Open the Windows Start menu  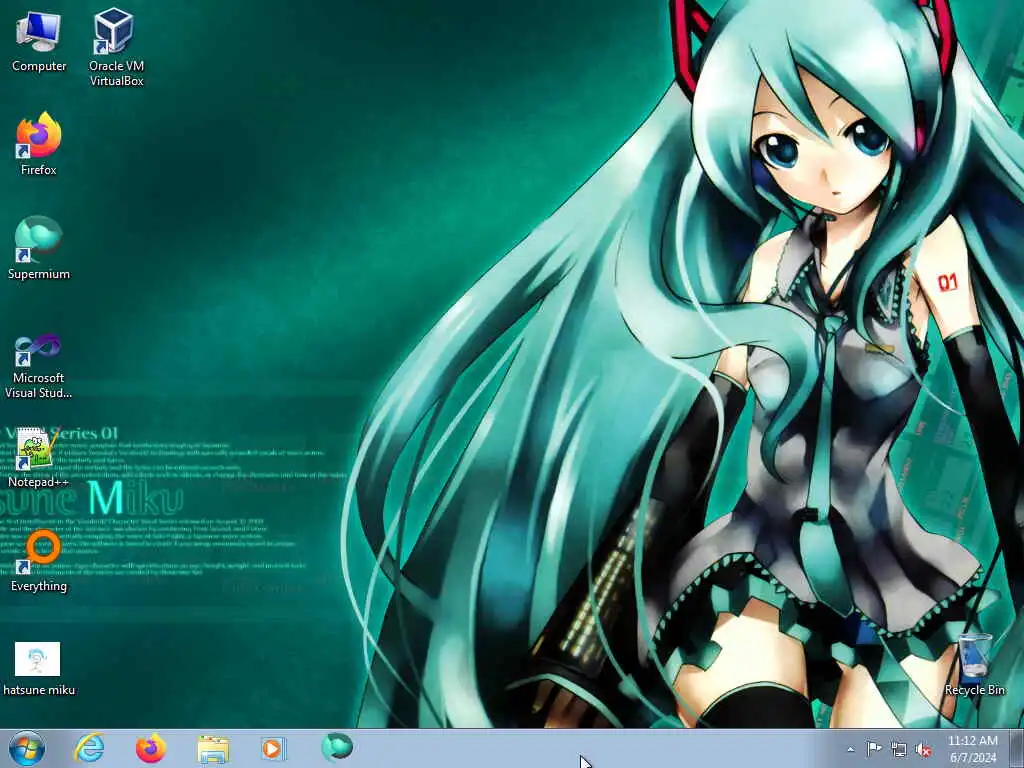pyautogui.click(x=27, y=748)
